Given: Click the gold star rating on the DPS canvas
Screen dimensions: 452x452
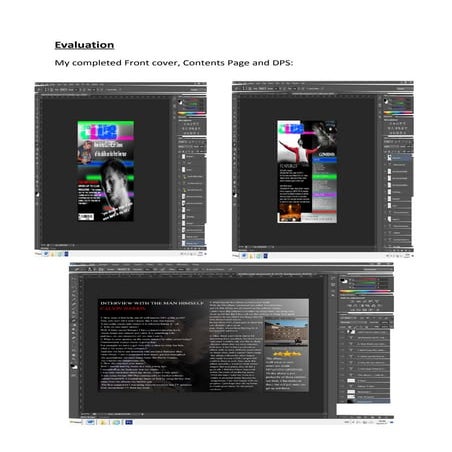Looking at the screenshot, I should tap(286, 354).
